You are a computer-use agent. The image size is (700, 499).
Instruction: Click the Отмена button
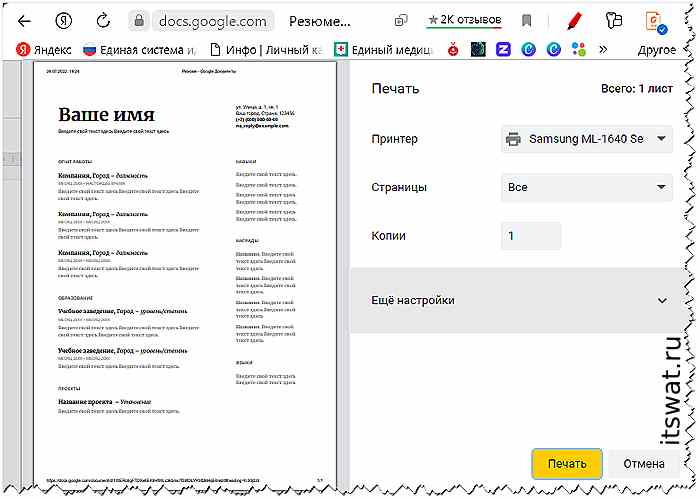(x=644, y=463)
